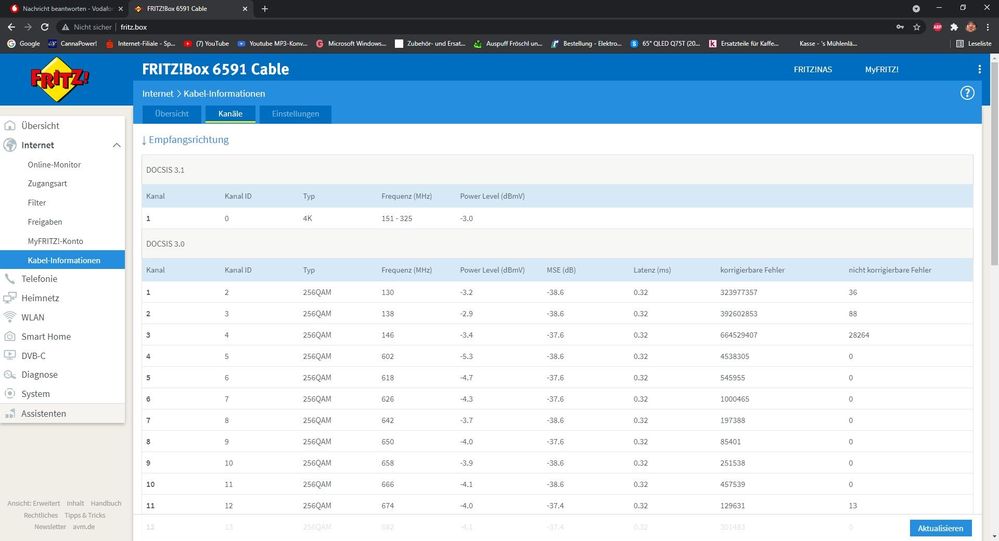Open the new tab plus button
The width and height of the screenshot is (999, 541).
coord(265,8)
